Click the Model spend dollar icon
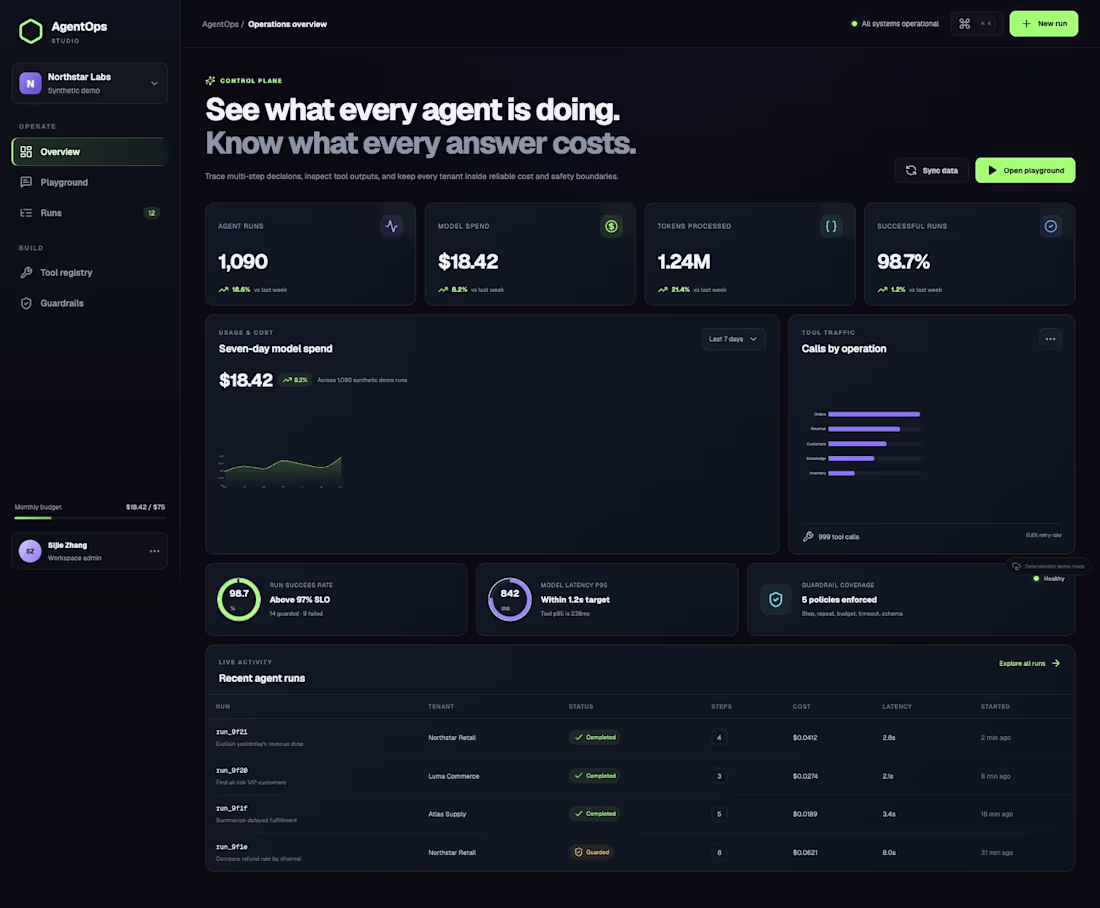This screenshot has width=1100, height=908. [611, 226]
